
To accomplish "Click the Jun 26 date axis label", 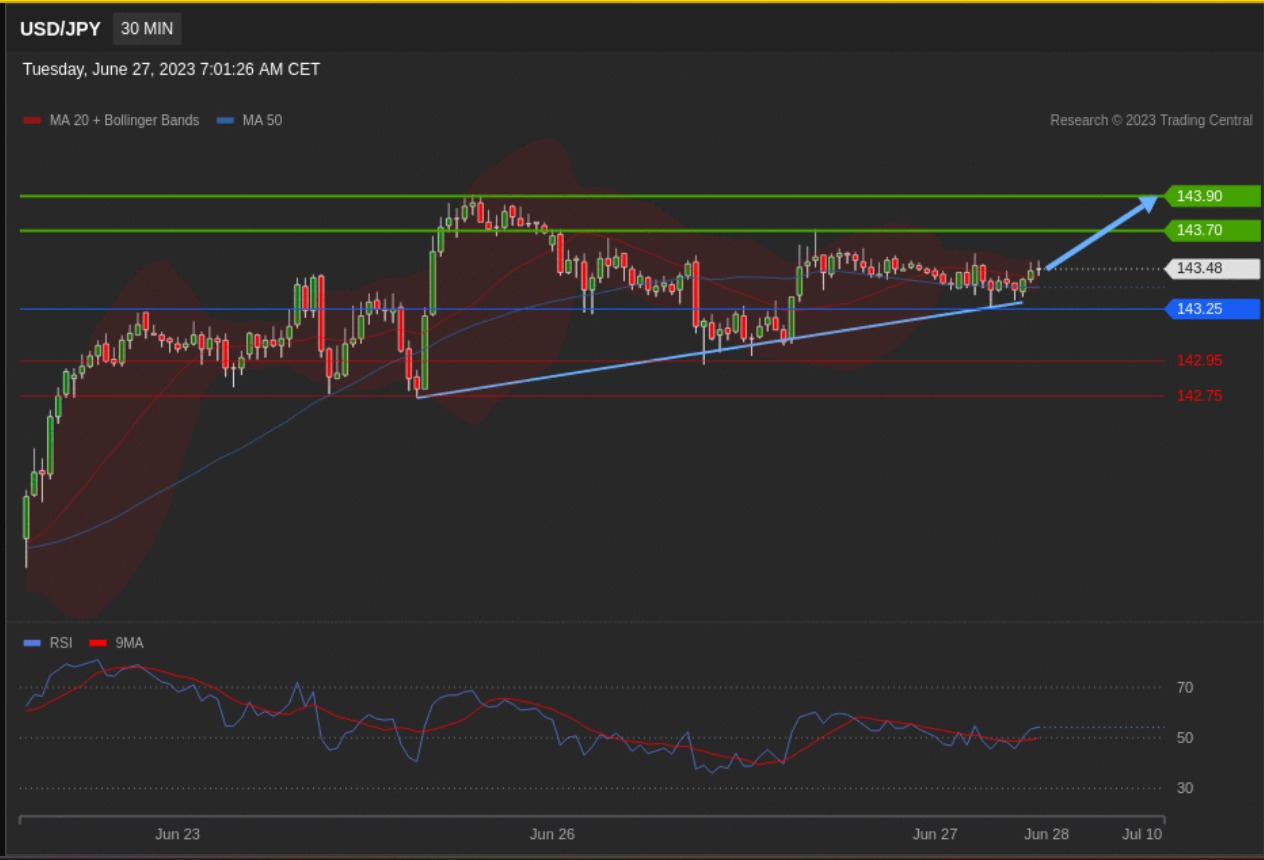I will point(552,834).
